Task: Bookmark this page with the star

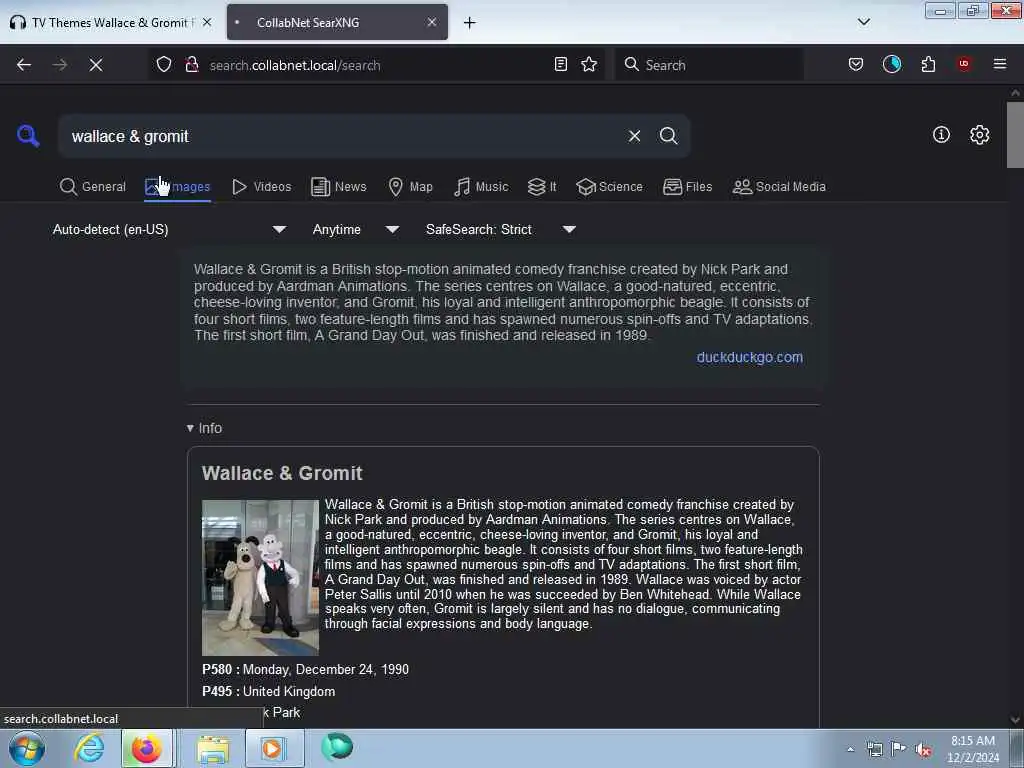Action: (589, 64)
